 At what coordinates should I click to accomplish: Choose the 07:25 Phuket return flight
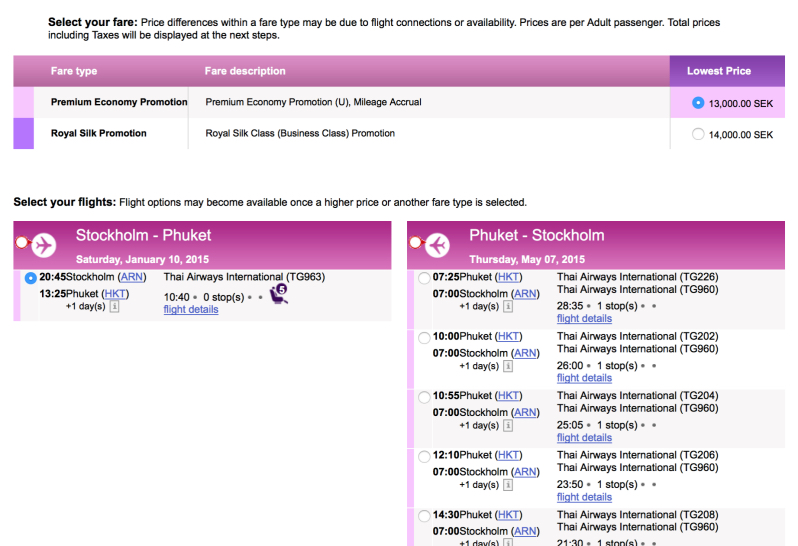425,278
